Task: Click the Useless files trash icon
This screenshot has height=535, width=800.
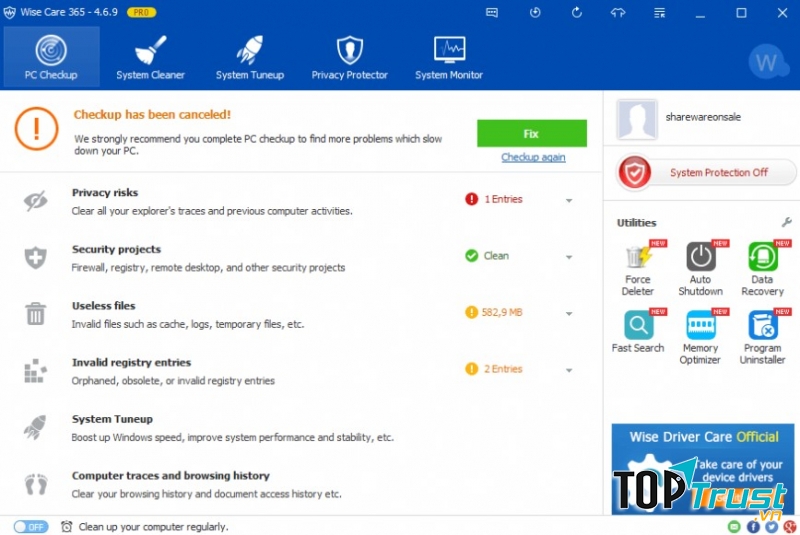Action: 36,313
